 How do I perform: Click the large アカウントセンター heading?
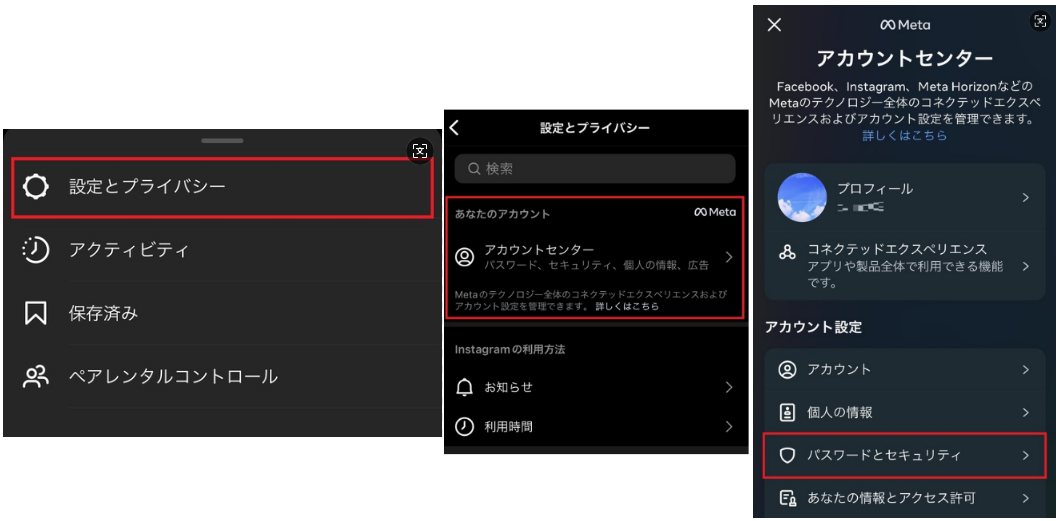905,59
